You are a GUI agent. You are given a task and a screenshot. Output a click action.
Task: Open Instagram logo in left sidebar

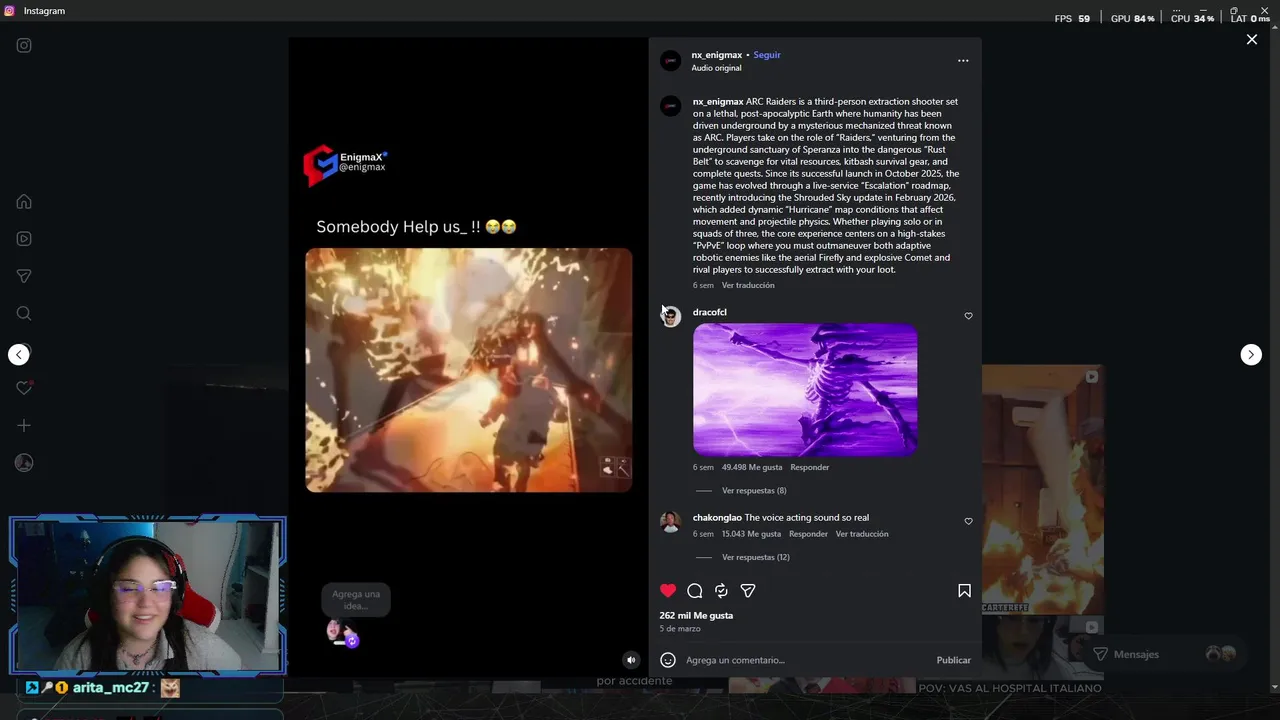24,45
